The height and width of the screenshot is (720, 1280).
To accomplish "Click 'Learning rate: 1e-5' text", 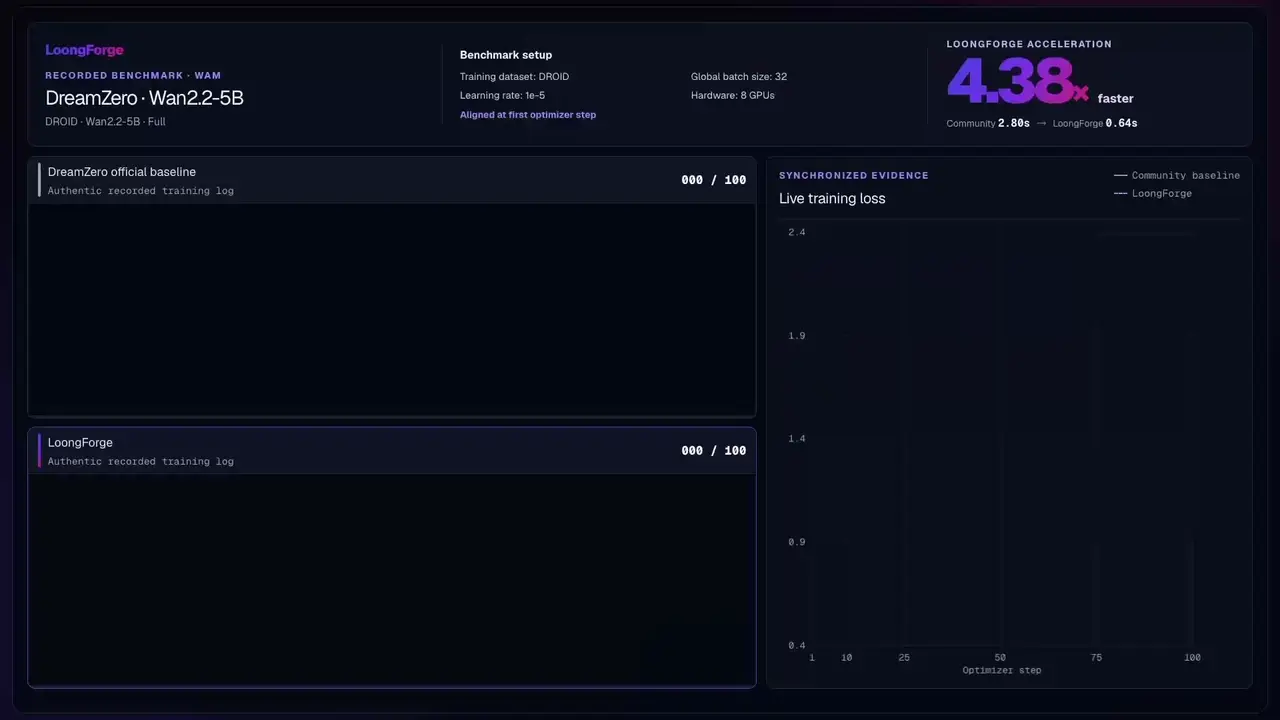I will click(x=502, y=96).
